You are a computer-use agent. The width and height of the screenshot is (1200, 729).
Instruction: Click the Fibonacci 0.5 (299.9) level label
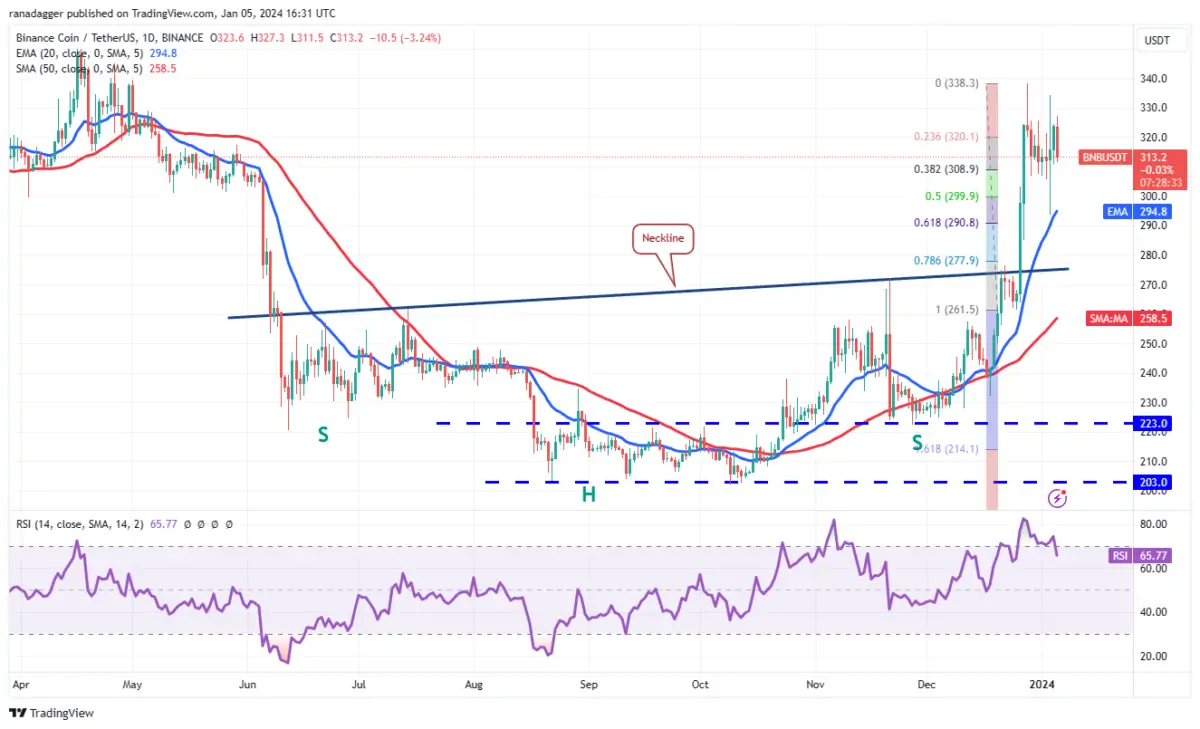[x=953, y=197]
